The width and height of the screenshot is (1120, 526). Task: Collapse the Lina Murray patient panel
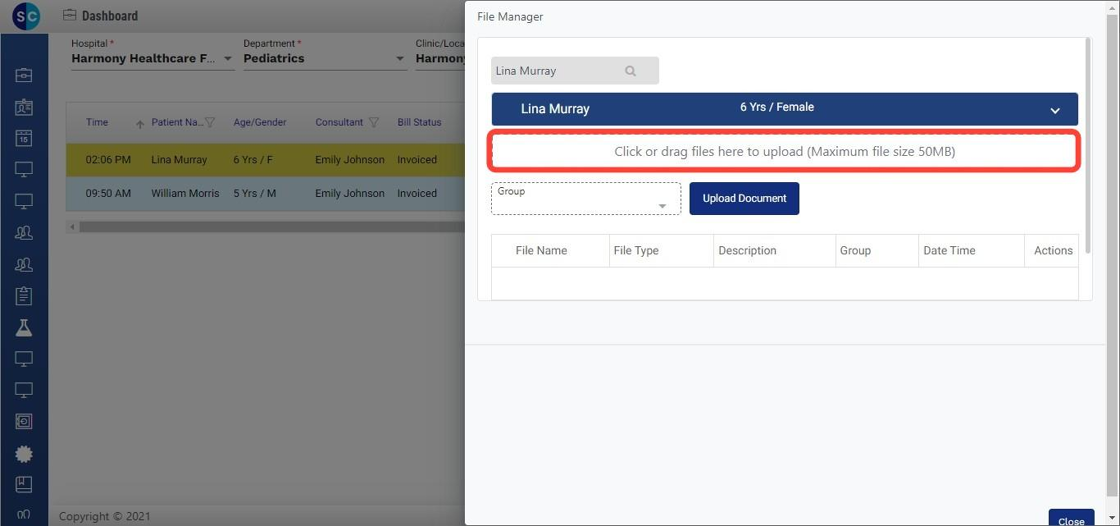click(1054, 110)
